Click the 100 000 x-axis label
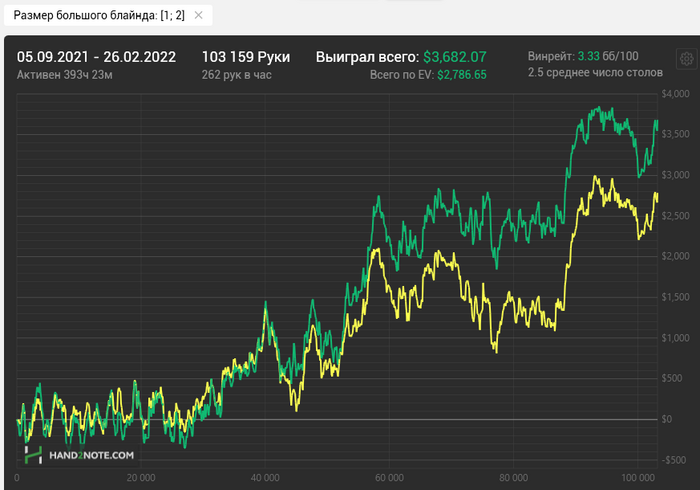700x490 pixels. [638, 478]
